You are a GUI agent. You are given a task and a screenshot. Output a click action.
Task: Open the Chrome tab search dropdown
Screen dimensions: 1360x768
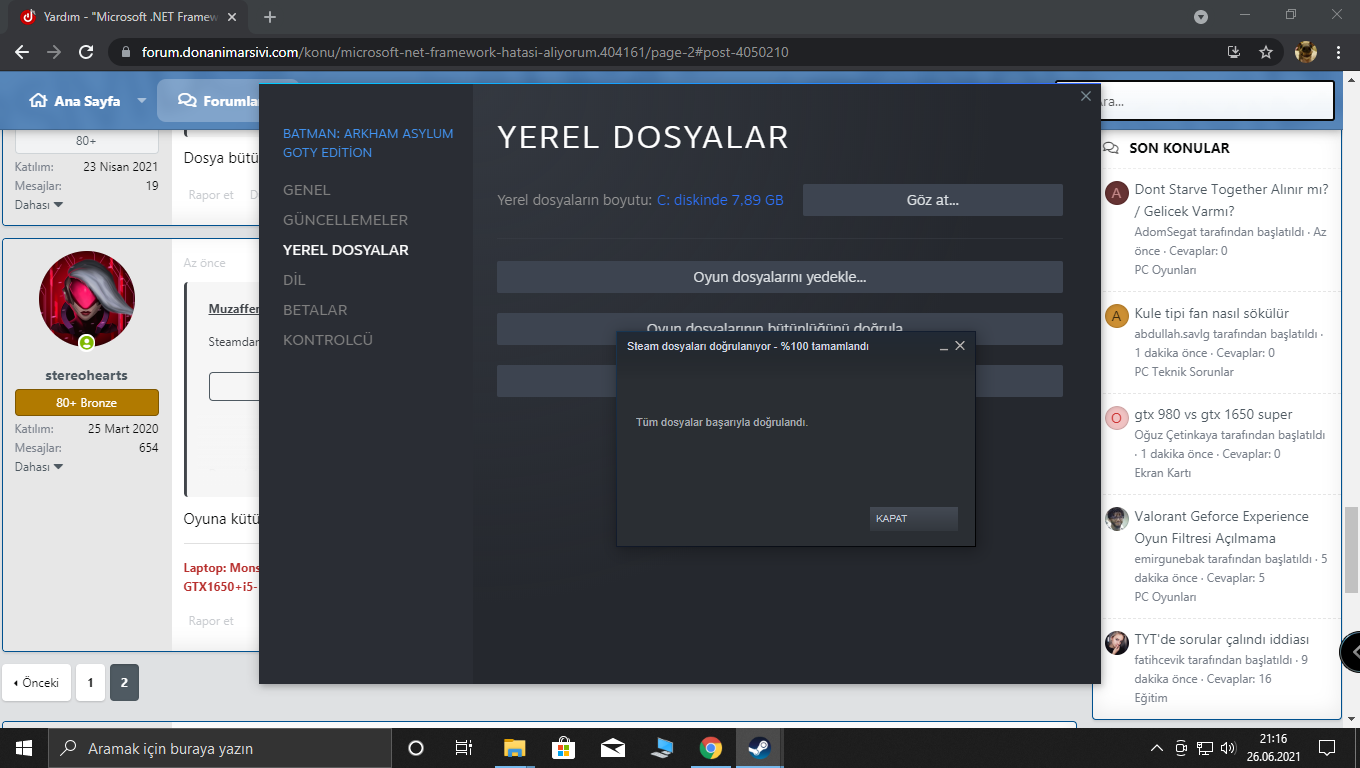[1201, 17]
